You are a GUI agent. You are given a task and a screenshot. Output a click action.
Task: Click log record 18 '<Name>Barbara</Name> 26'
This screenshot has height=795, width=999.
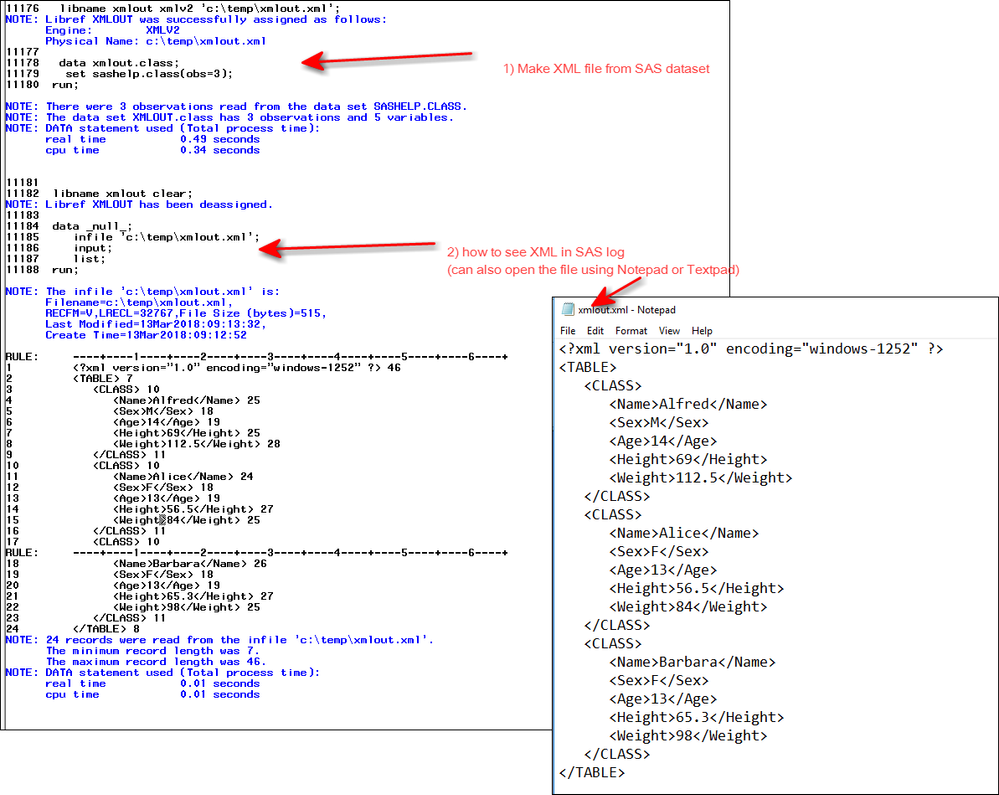pos(190,564)
